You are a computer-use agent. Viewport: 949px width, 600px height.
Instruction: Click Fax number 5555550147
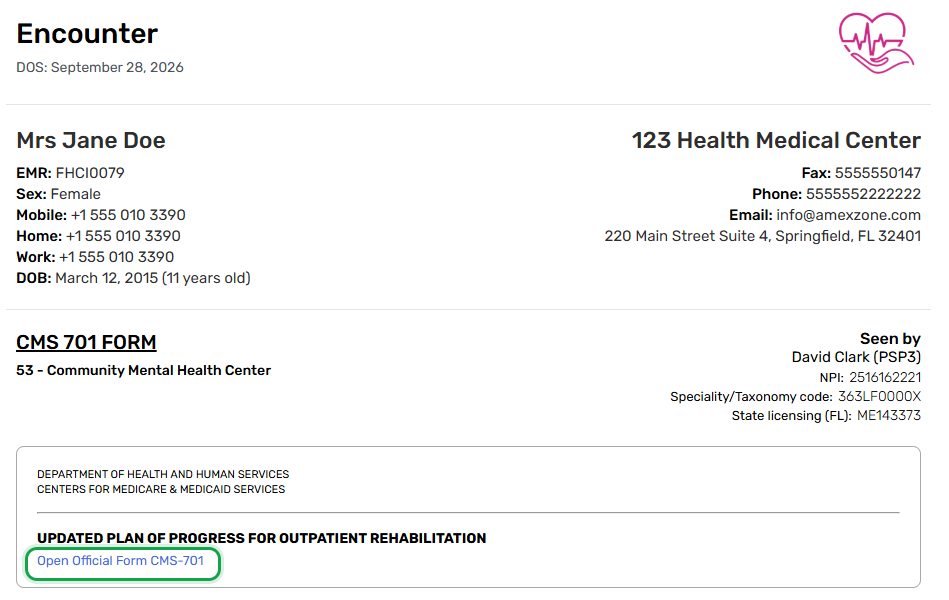point(878,173)
